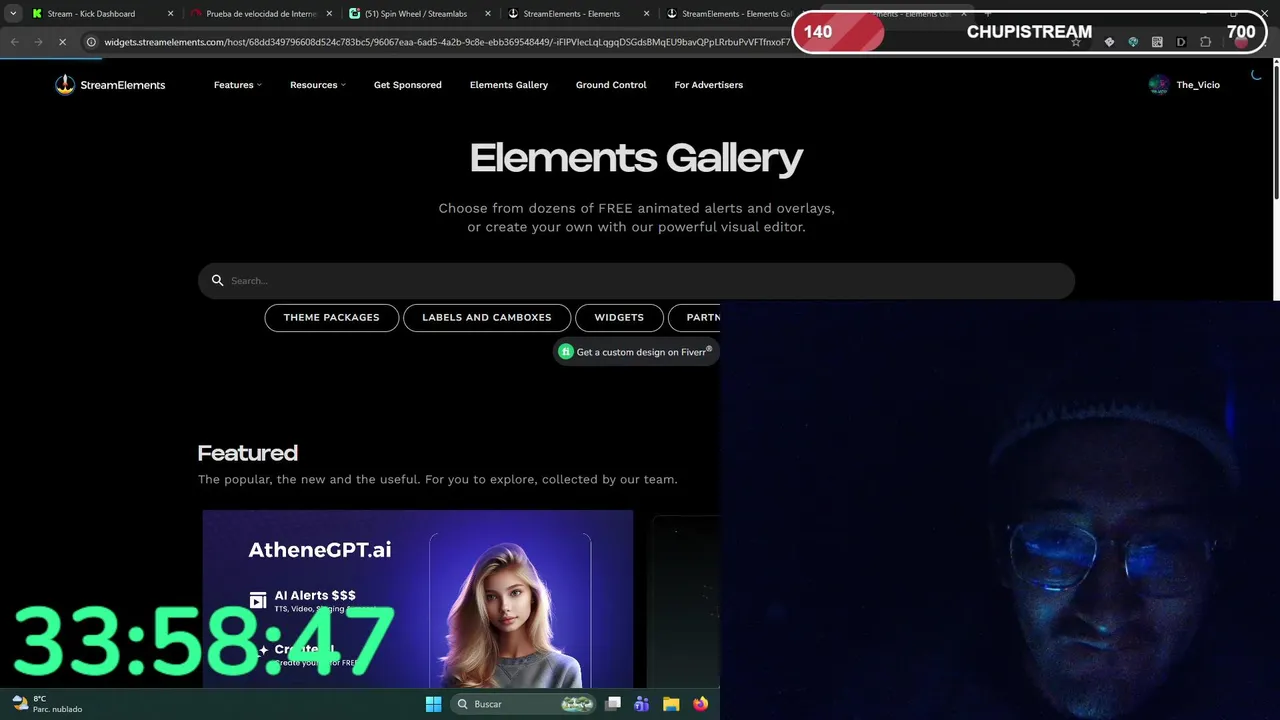This screenshot has height=720, width=1280.
Task: View site information icon in address bar
Action: click(x=91, y=42)
